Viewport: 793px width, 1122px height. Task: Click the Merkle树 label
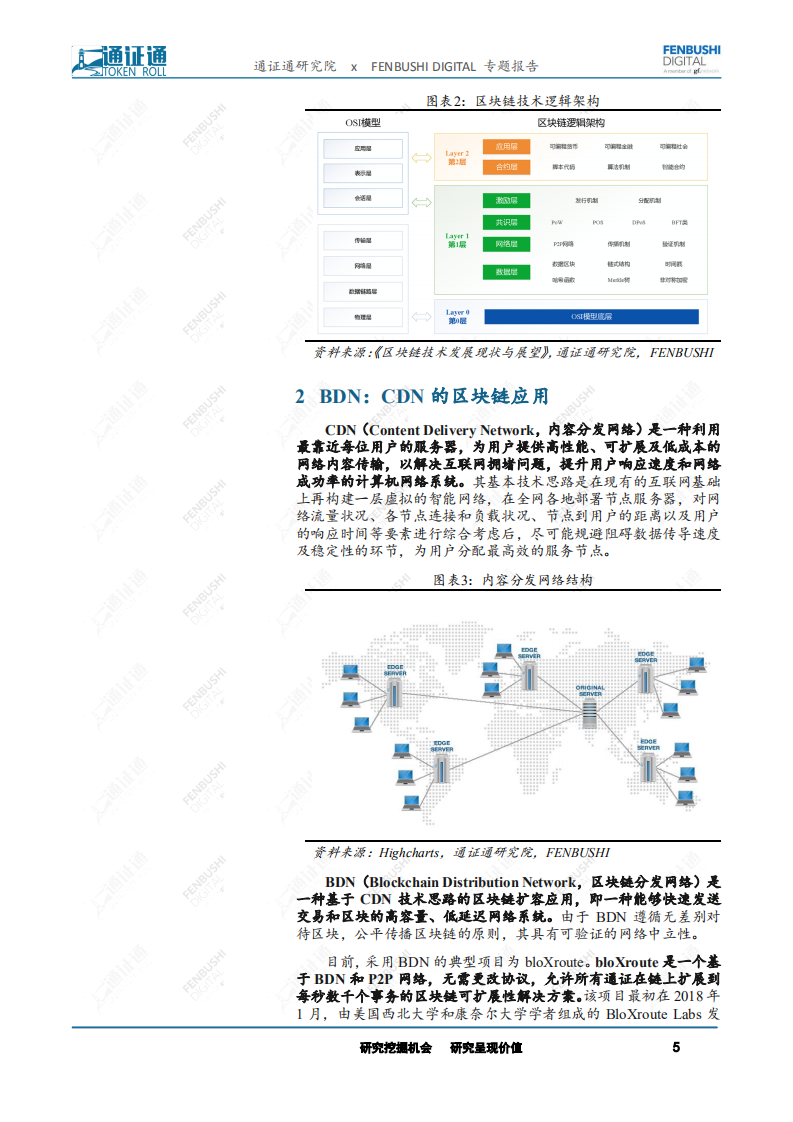[618, 280]
